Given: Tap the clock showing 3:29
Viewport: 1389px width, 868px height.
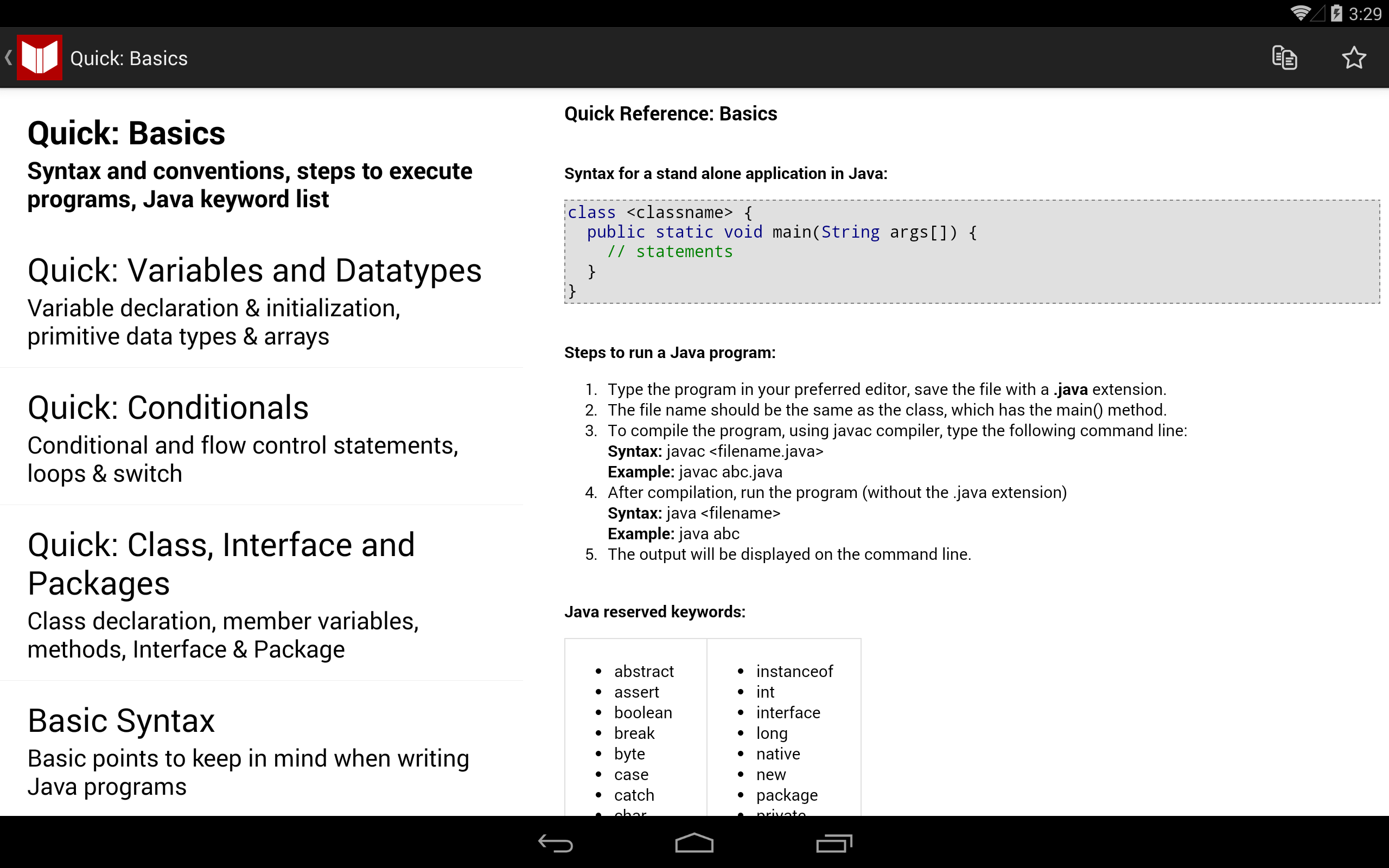Looking at the screenshot, I should tap(1365, 14).
